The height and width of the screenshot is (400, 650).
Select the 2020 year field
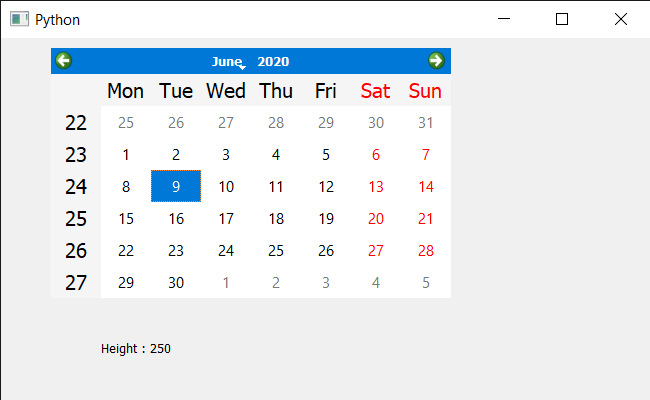click(273, 61)
